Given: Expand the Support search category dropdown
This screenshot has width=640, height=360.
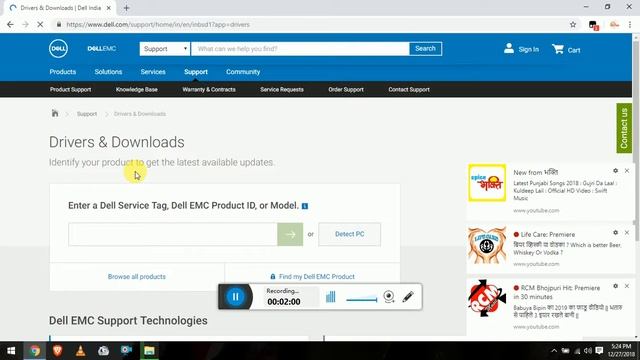Looking at the screenshot, I should coord(164,49).
